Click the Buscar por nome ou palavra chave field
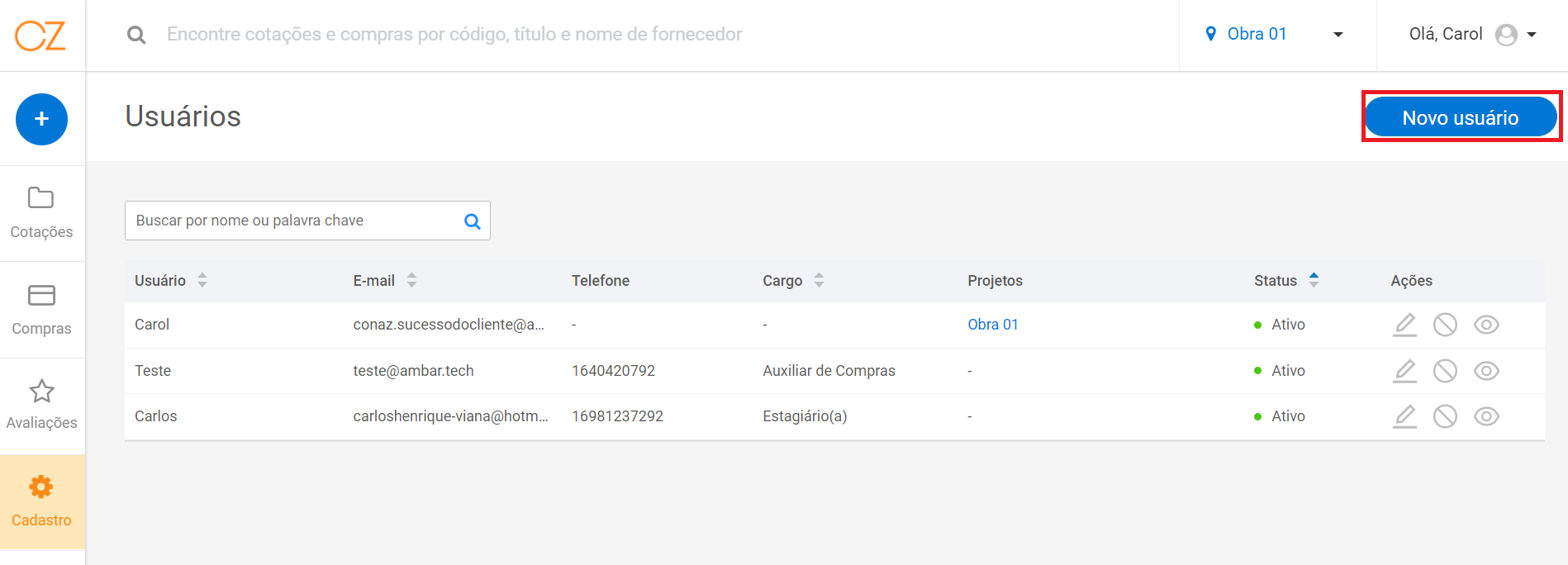 coord(307,221)
